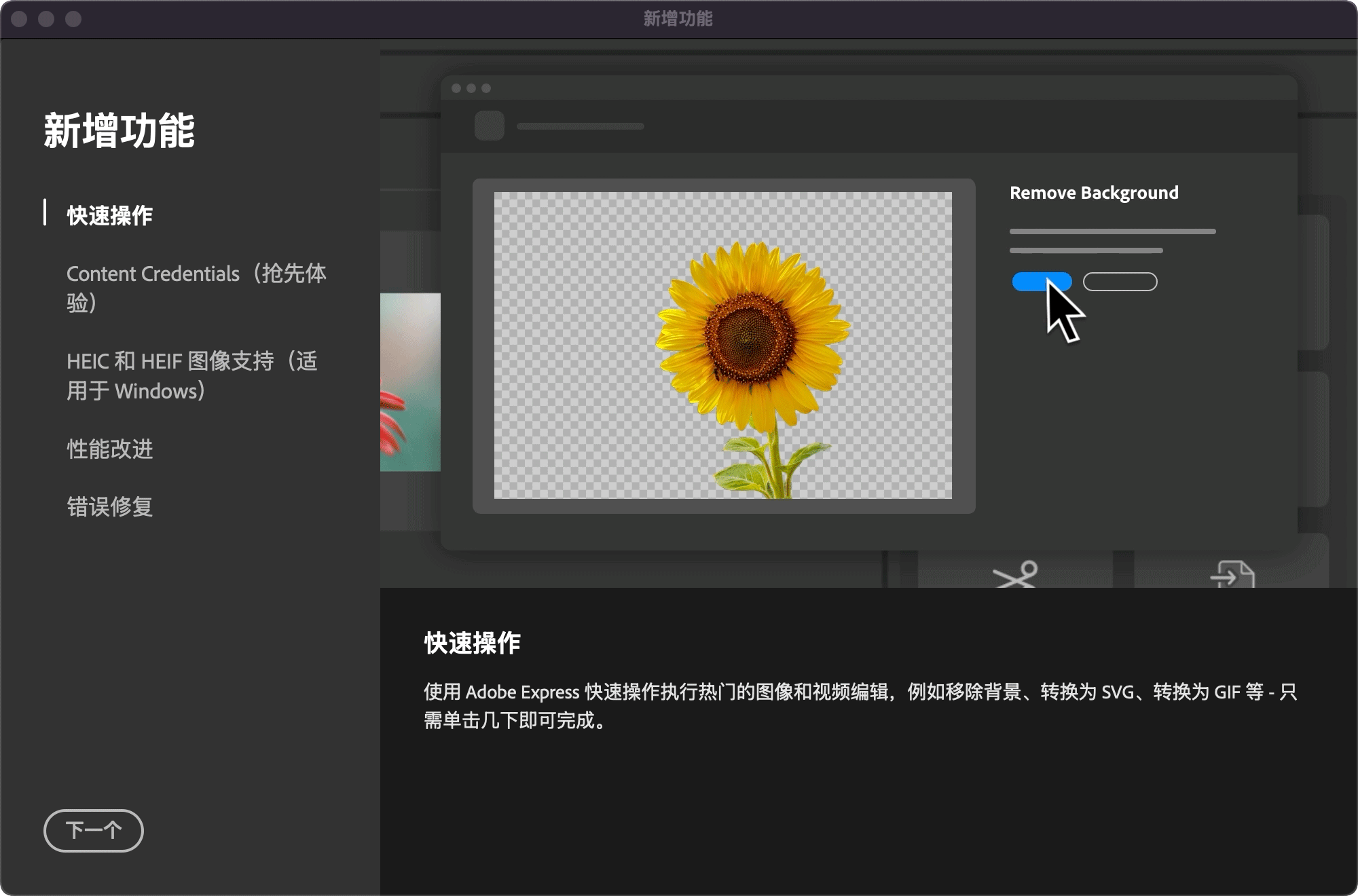Viewport: 1358px width, 896px height.
Task: Show the 错误修复 section
Action: [x=109, y=506]
